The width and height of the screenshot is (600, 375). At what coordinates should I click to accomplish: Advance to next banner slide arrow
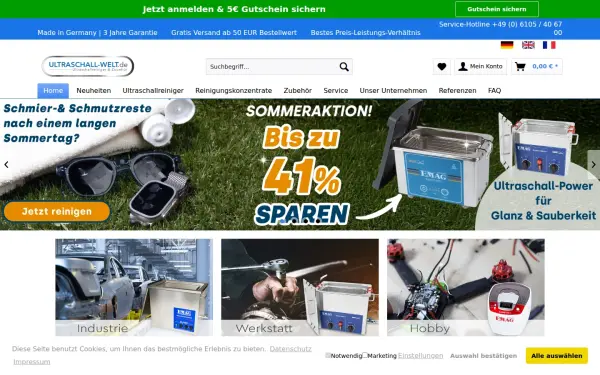(x=593, y=165)
